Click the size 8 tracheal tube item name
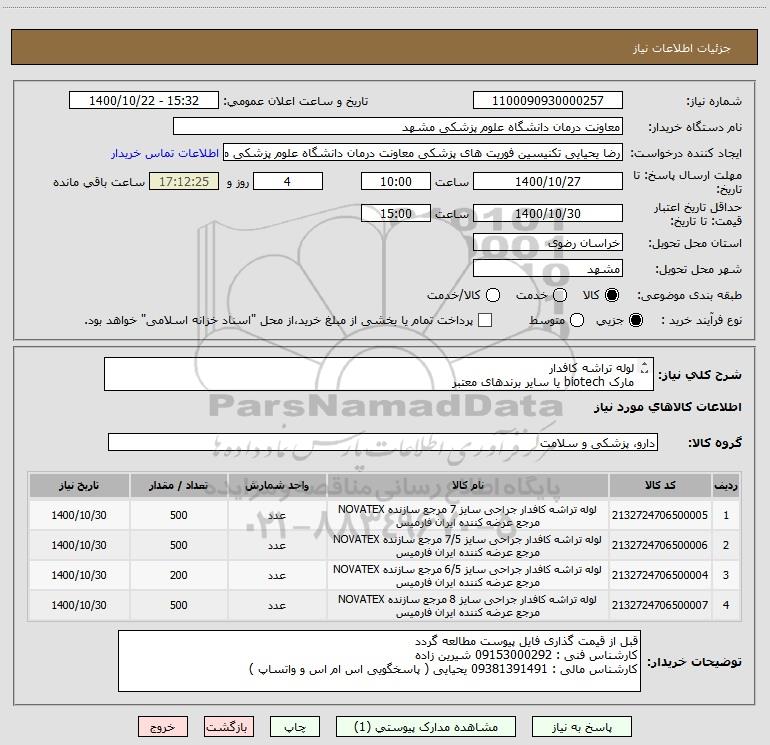This screenshot has width=770, height=745. pyautogui.click(x=468, y=606)
